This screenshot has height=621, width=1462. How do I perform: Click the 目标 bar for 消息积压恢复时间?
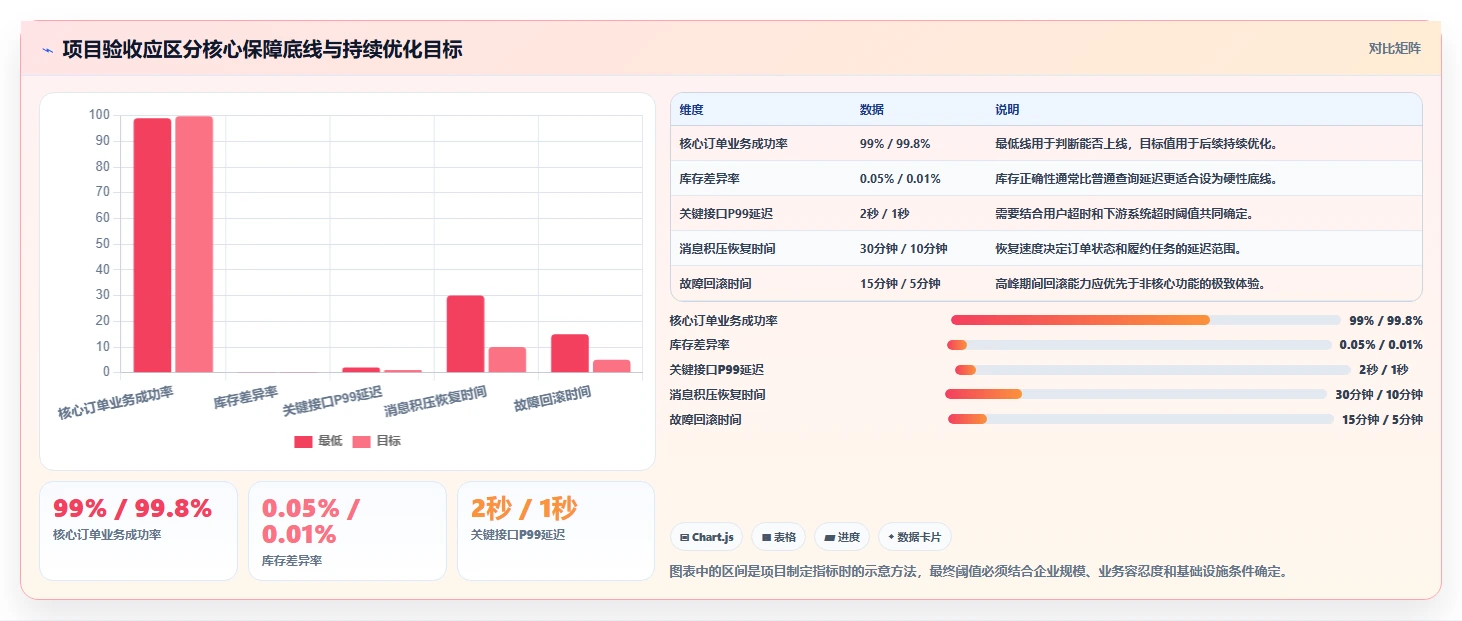tap(507, 360)
